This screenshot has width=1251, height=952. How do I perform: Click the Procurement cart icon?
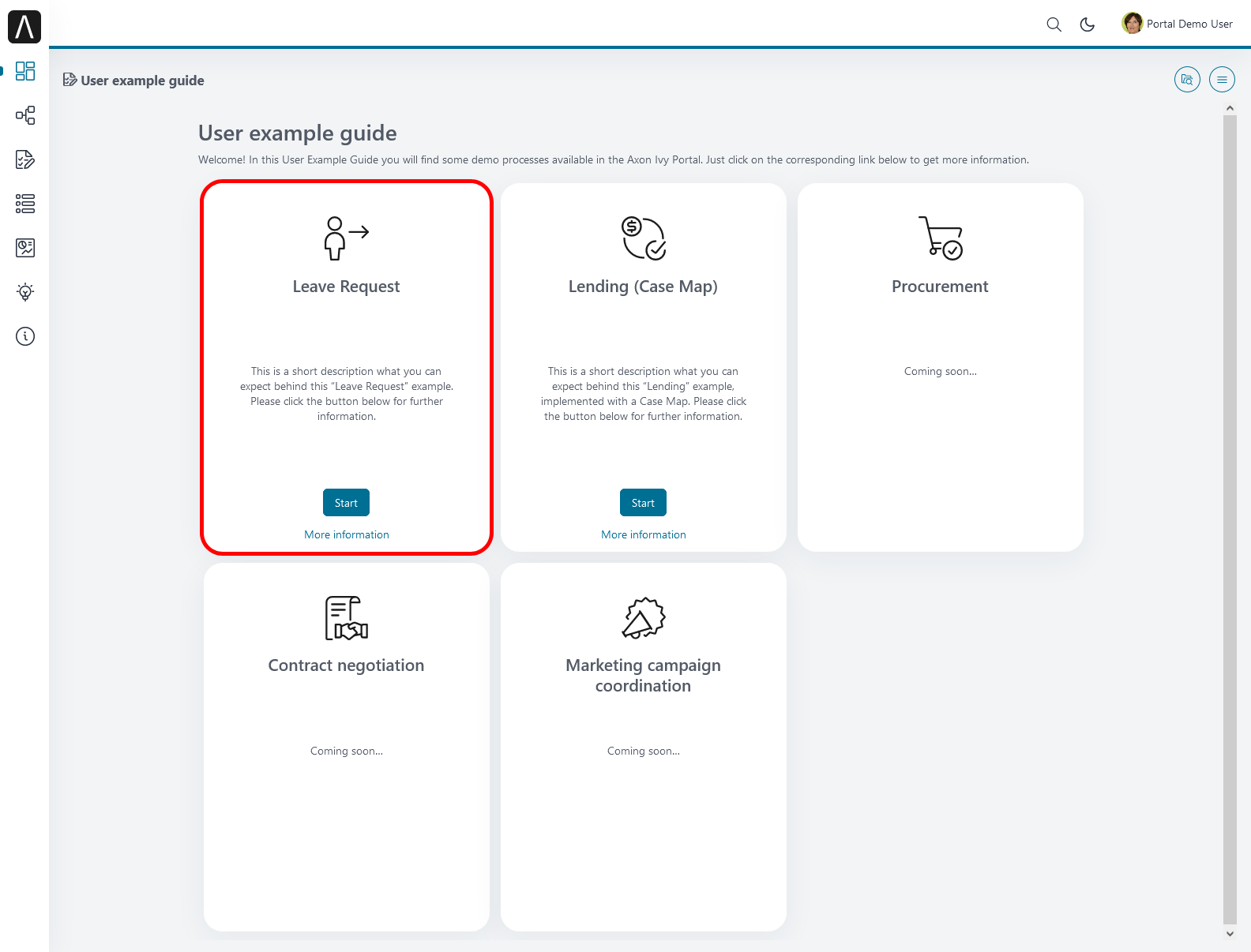941,238
